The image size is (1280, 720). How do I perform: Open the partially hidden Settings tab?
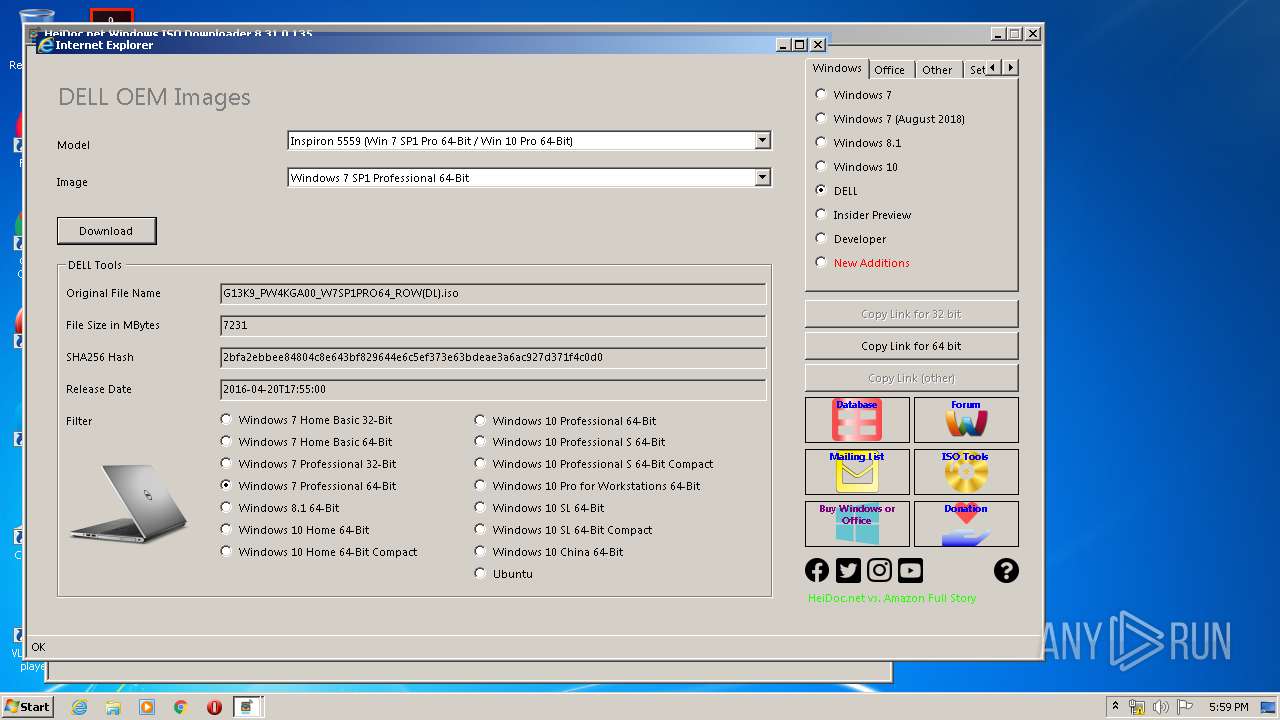[975, 70]
